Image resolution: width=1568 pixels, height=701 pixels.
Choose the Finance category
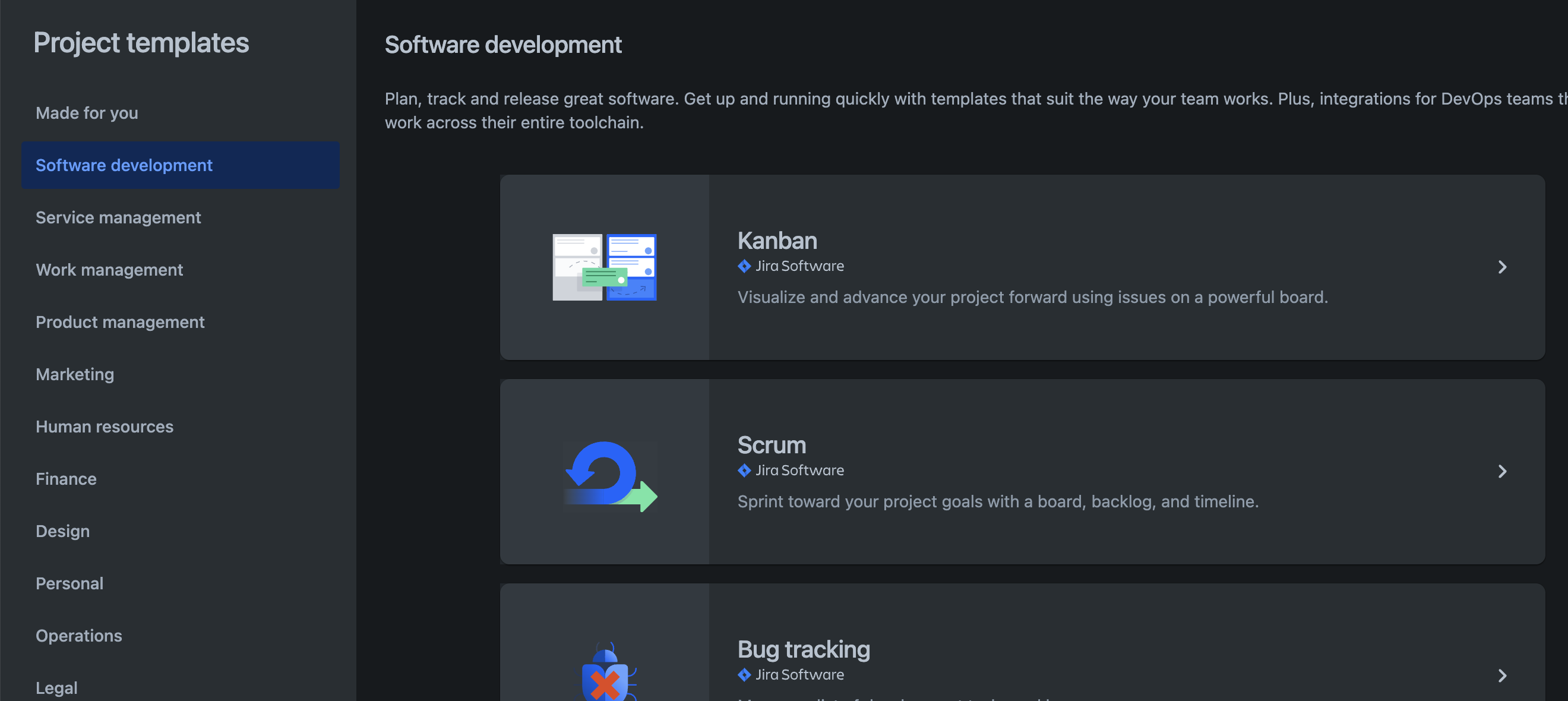click(x=66, y=479)
